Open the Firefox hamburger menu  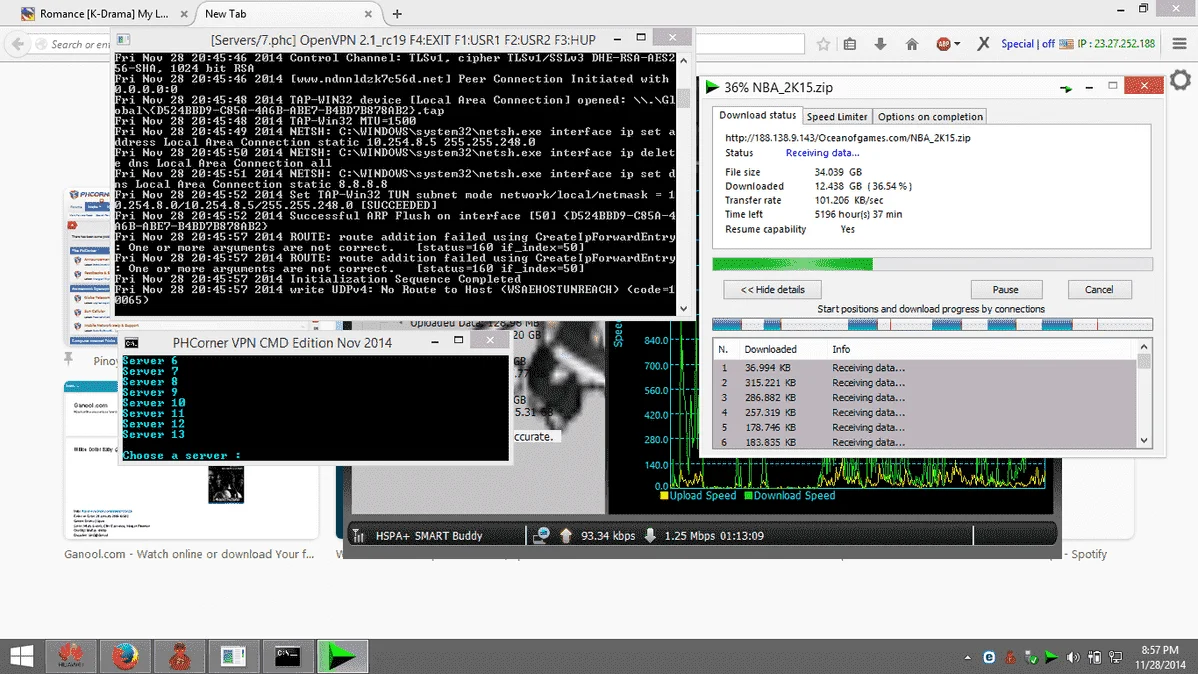pyautogui.click(x=1180, y=44)
